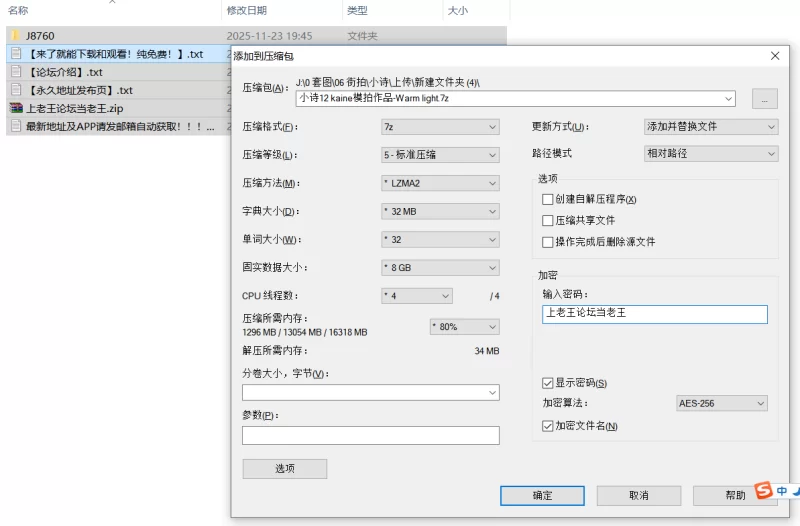Open 压缩方法 dropdown showing LZMA2
800x526 pixels.
[440, 183]
